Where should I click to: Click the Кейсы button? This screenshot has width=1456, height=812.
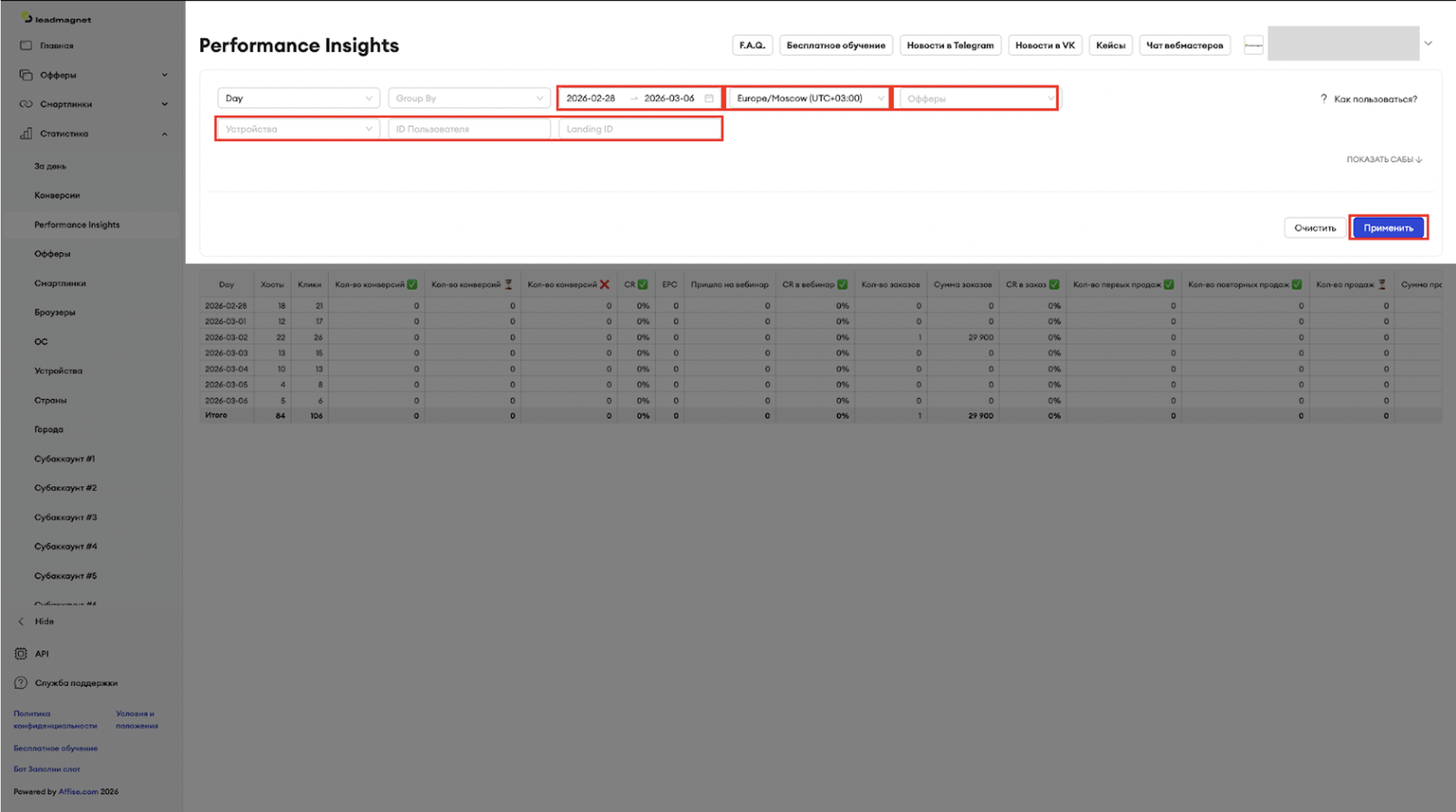point(1111,45)
